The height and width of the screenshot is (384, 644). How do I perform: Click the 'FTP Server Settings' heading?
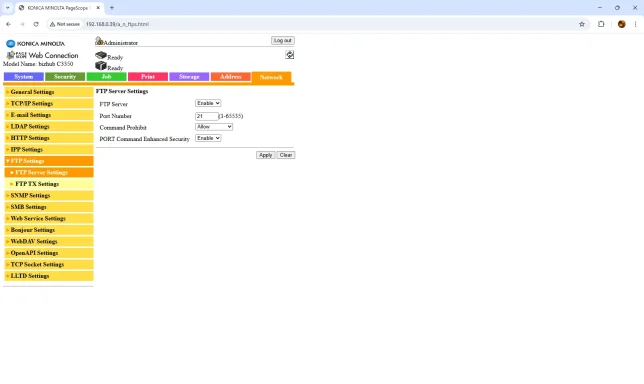(122, 91)
